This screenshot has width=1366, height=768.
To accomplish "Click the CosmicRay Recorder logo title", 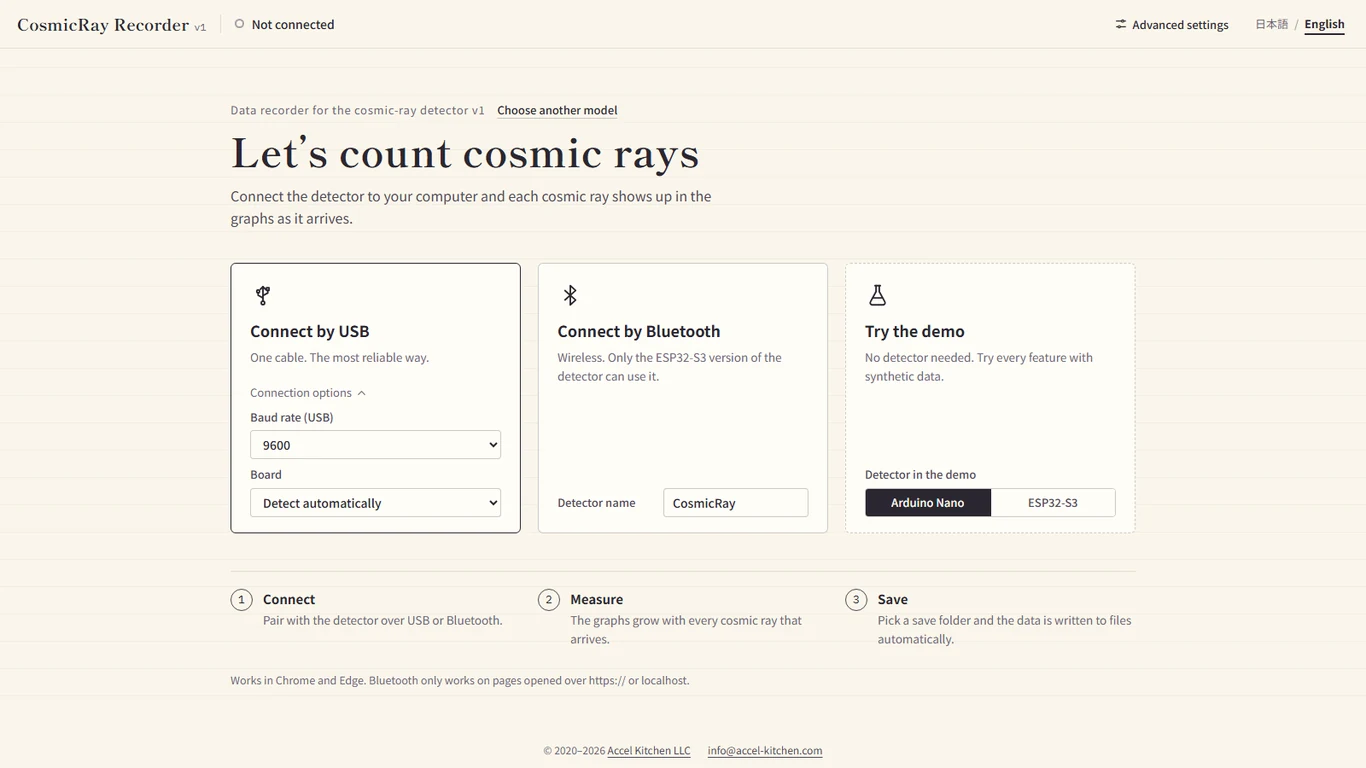I will coord(103,25).
